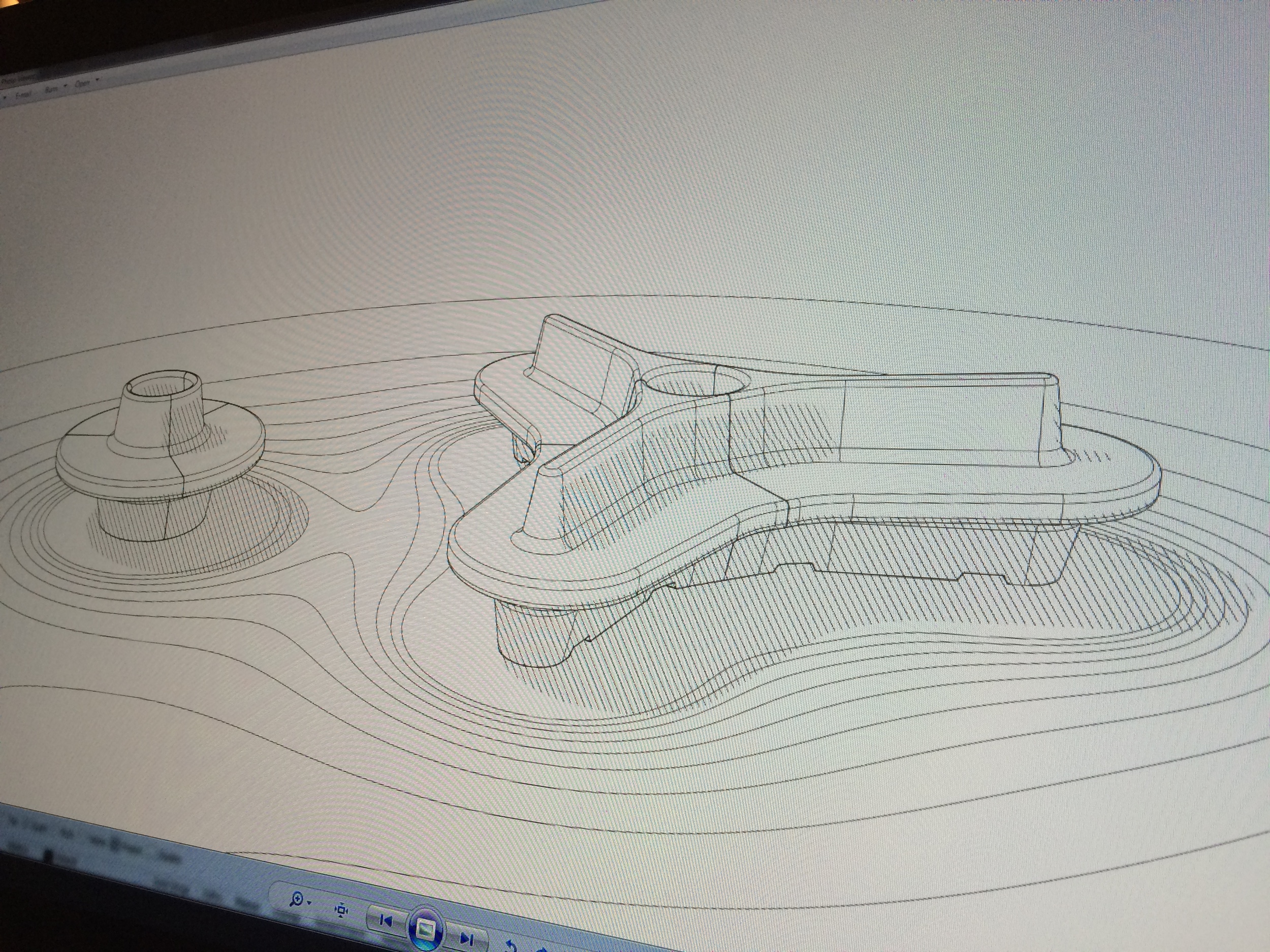The width and height of the screenshot is (1270, 952).
Task: Expand the Burn dropdown arrow
Action: [65, 85]
